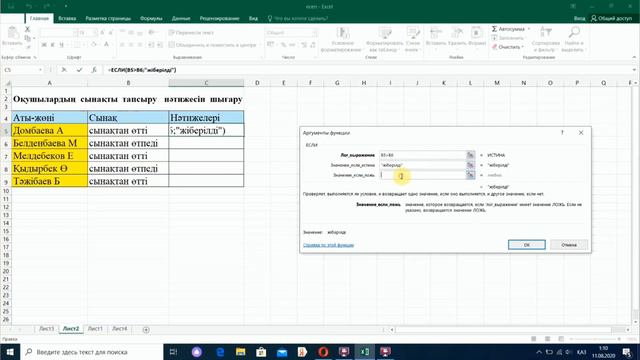This screenshot has width=640, height=360.
Task: Open the Clear (Очистить) menu
Action: click(508, 47)
